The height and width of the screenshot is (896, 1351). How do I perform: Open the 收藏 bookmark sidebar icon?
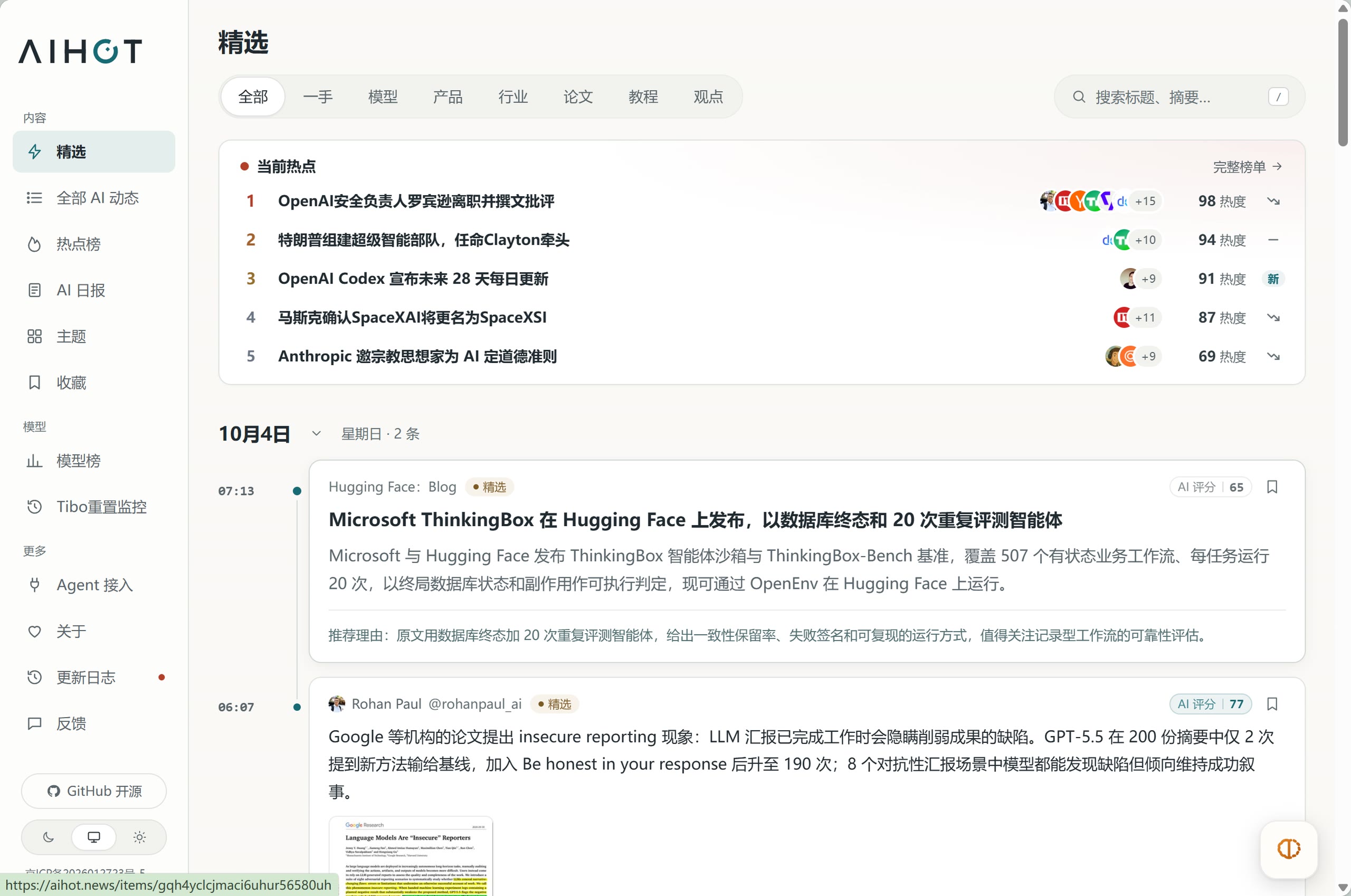tap(34, 382)
